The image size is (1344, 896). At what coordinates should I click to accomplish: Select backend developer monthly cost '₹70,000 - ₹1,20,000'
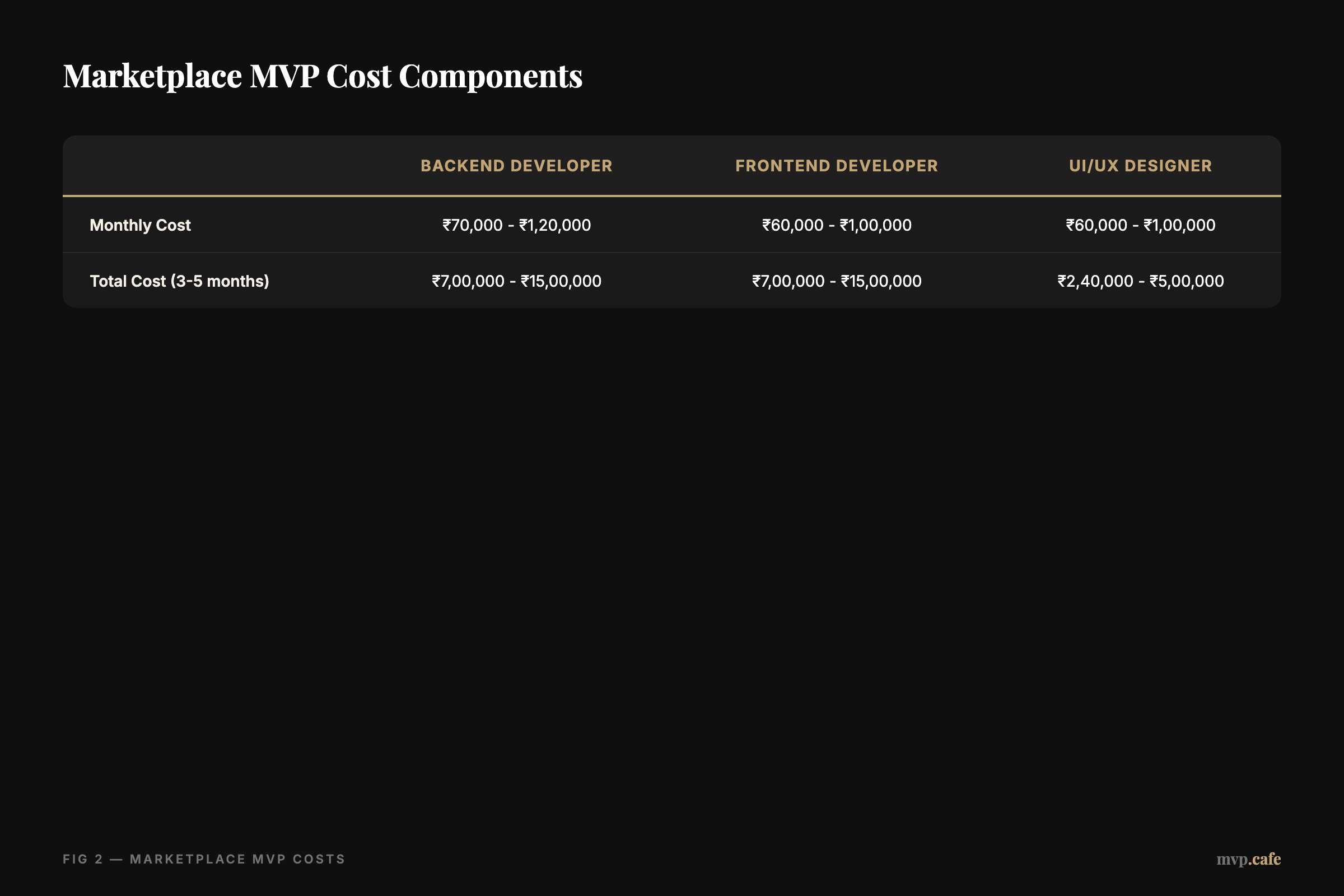[516, 225]
